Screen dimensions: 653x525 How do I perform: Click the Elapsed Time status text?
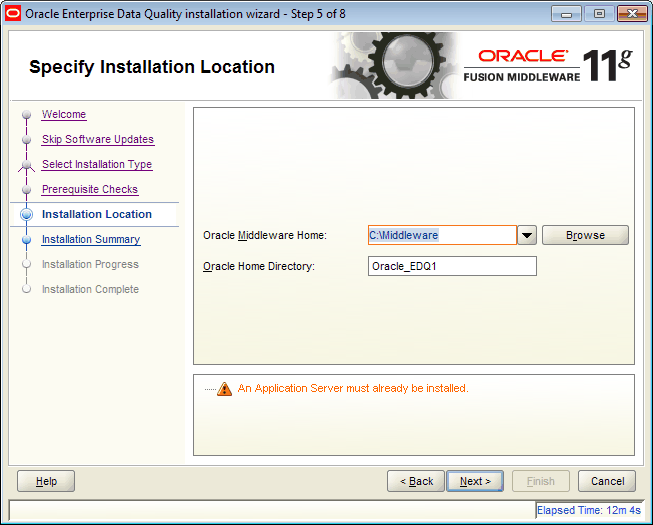588,510
